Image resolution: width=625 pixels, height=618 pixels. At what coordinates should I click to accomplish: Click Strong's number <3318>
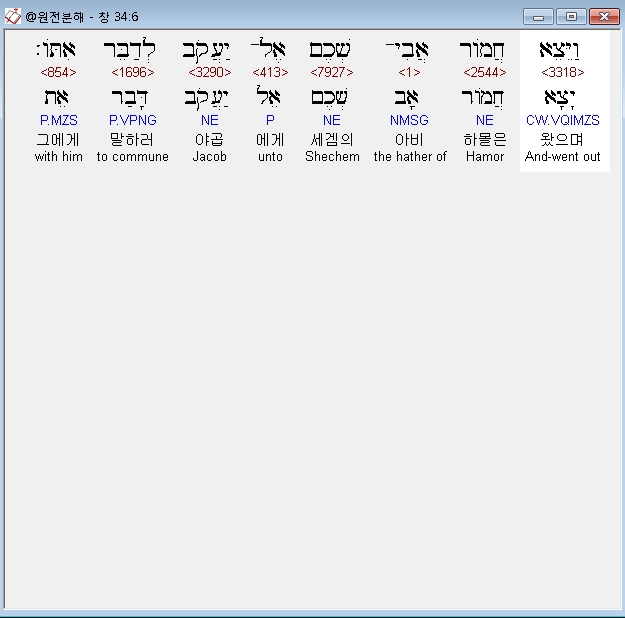click(x=563, y=72)
